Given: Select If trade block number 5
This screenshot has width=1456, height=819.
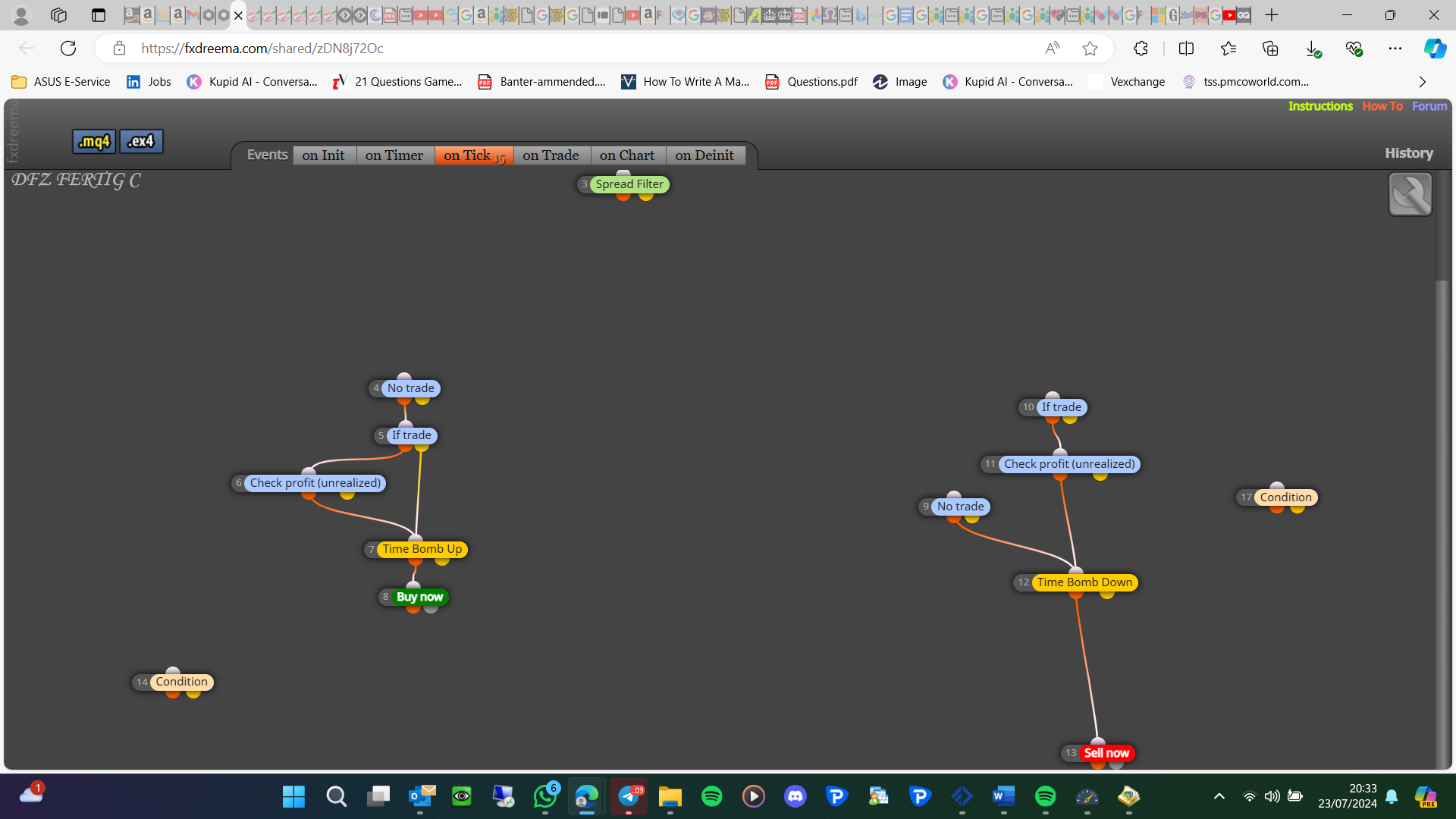Looking at the screenshot, I should coord(411,435).
